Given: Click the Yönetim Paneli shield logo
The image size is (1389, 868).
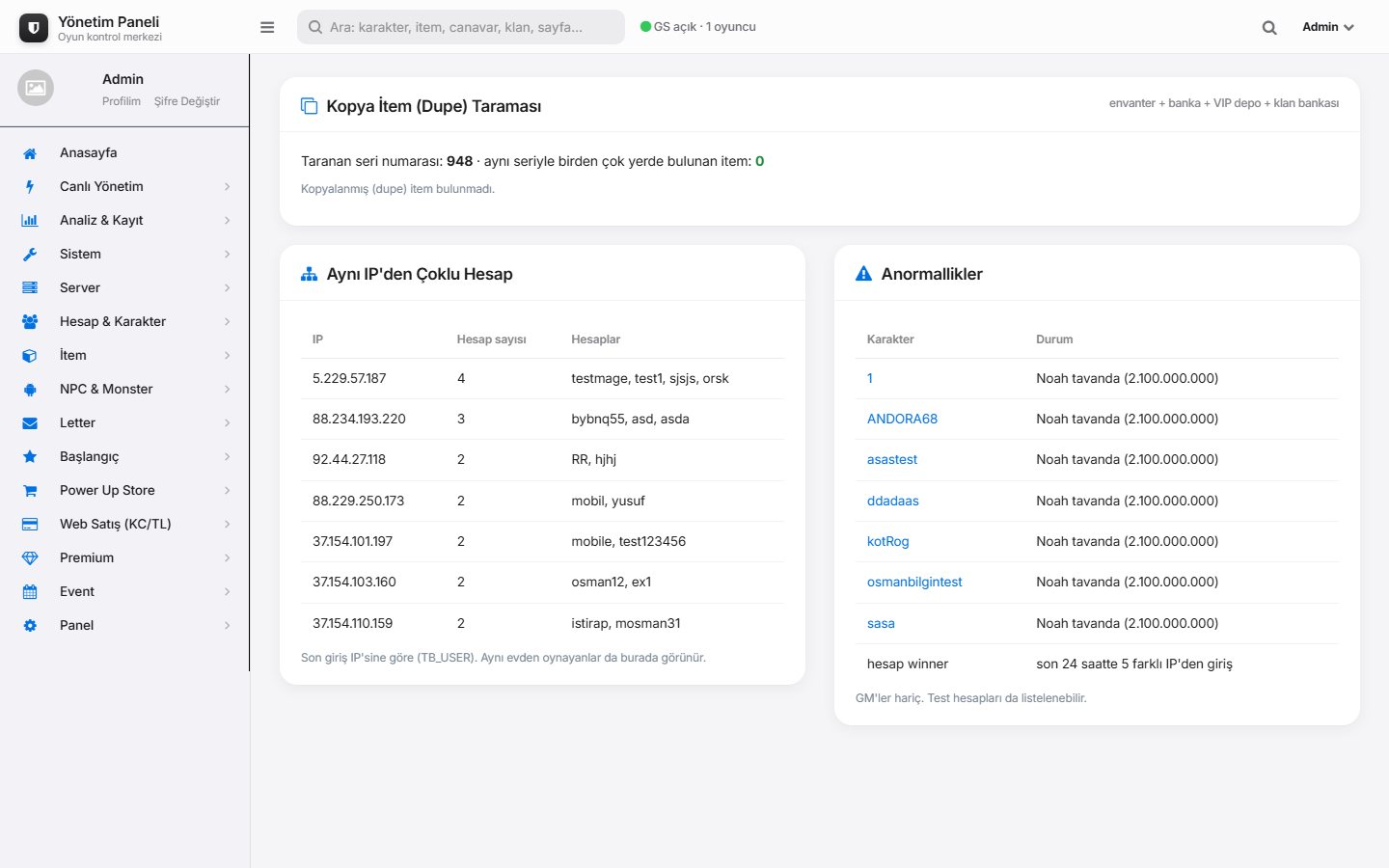Looking at the screenshot, I should point(34,28).
